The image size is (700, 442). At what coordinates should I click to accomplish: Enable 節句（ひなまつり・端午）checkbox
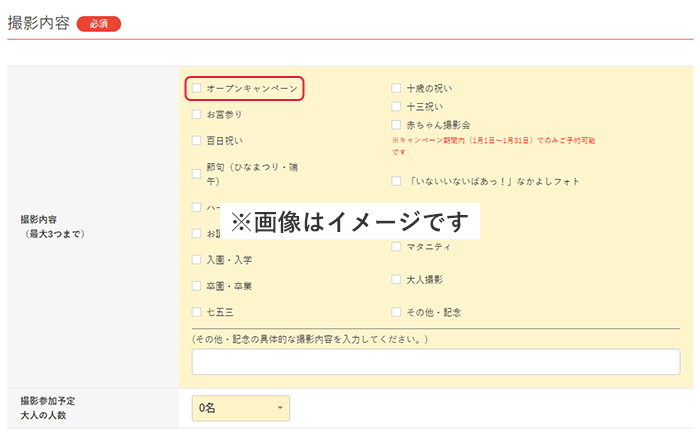click(x=197, y=174)
